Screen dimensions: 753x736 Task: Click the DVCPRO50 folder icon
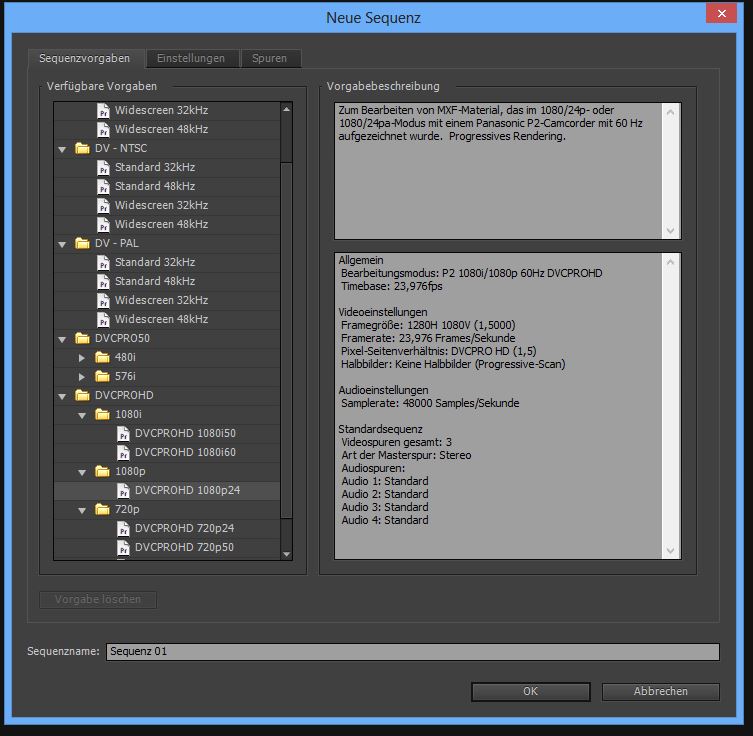click(x=82, y=338)
